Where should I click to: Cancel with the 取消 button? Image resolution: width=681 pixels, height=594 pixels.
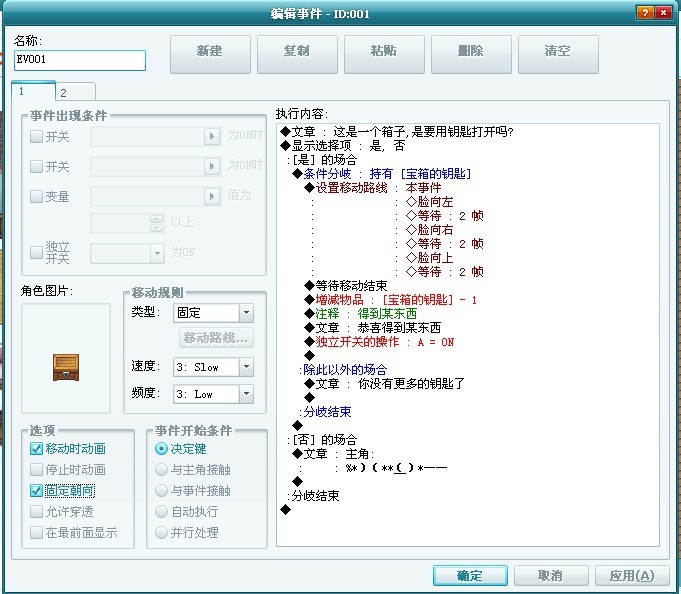click(551, 575)
